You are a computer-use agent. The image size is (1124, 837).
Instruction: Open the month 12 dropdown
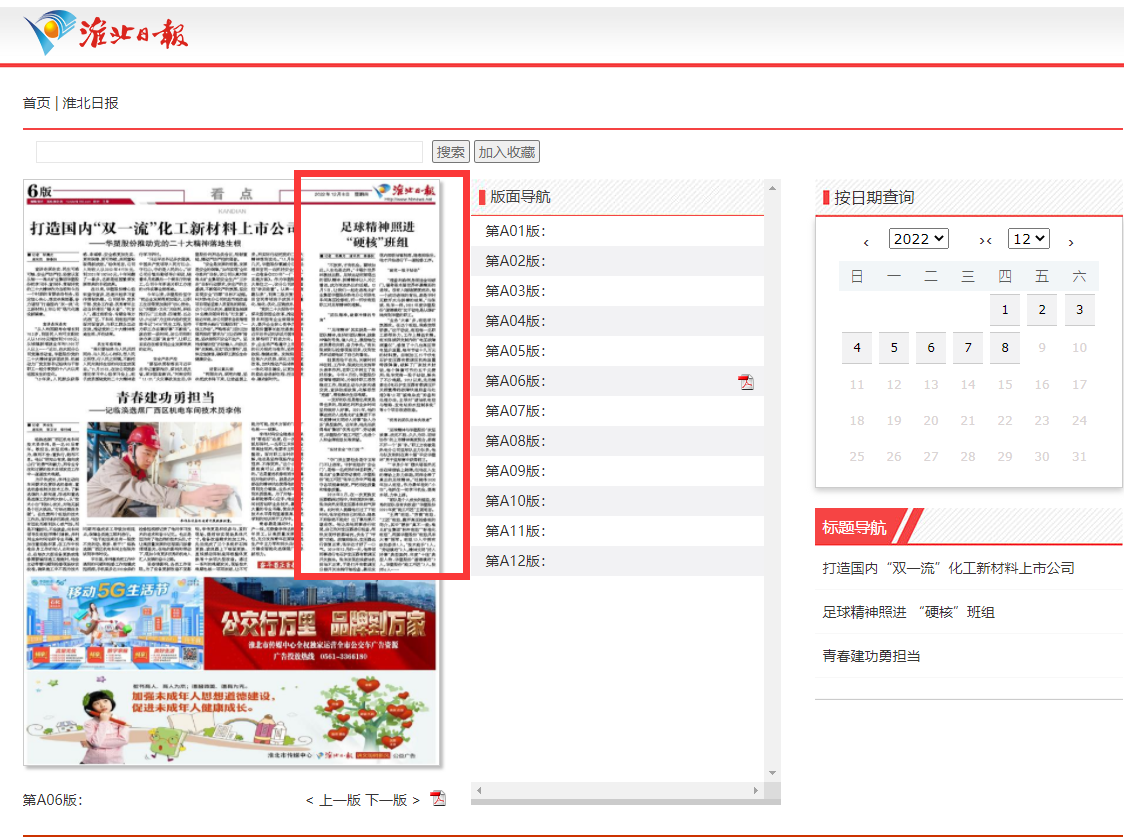[1028, 239]
